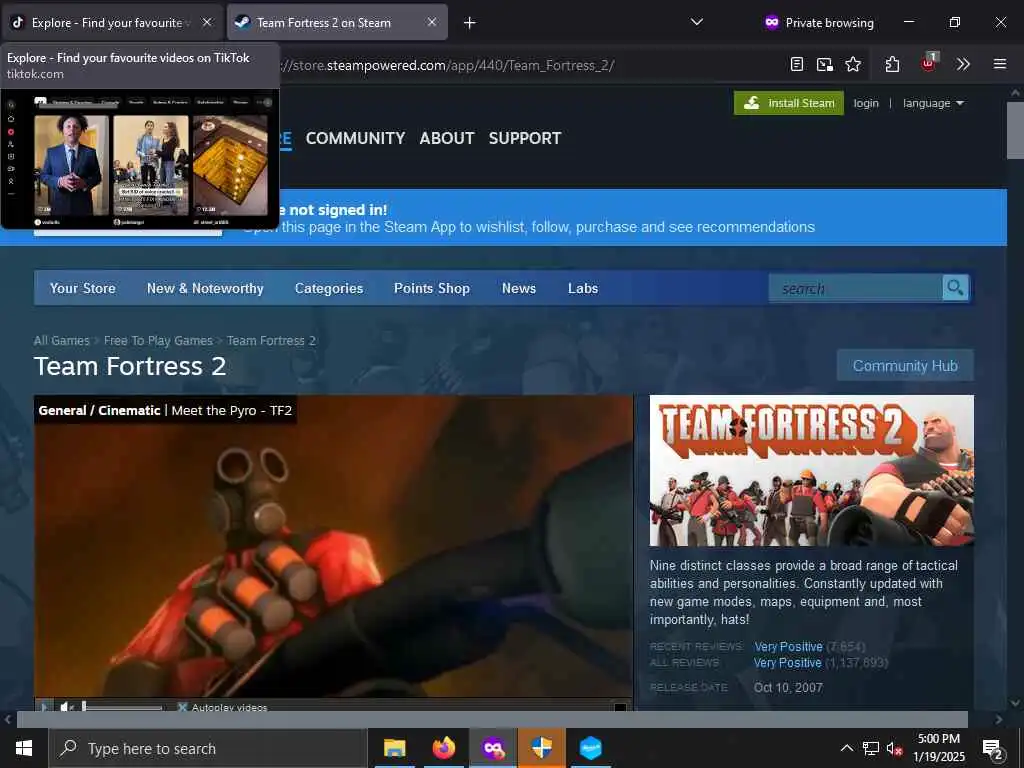1024x768 pixels.
Task: Open recent reviews Very Positive link
Action: point(788,647)
